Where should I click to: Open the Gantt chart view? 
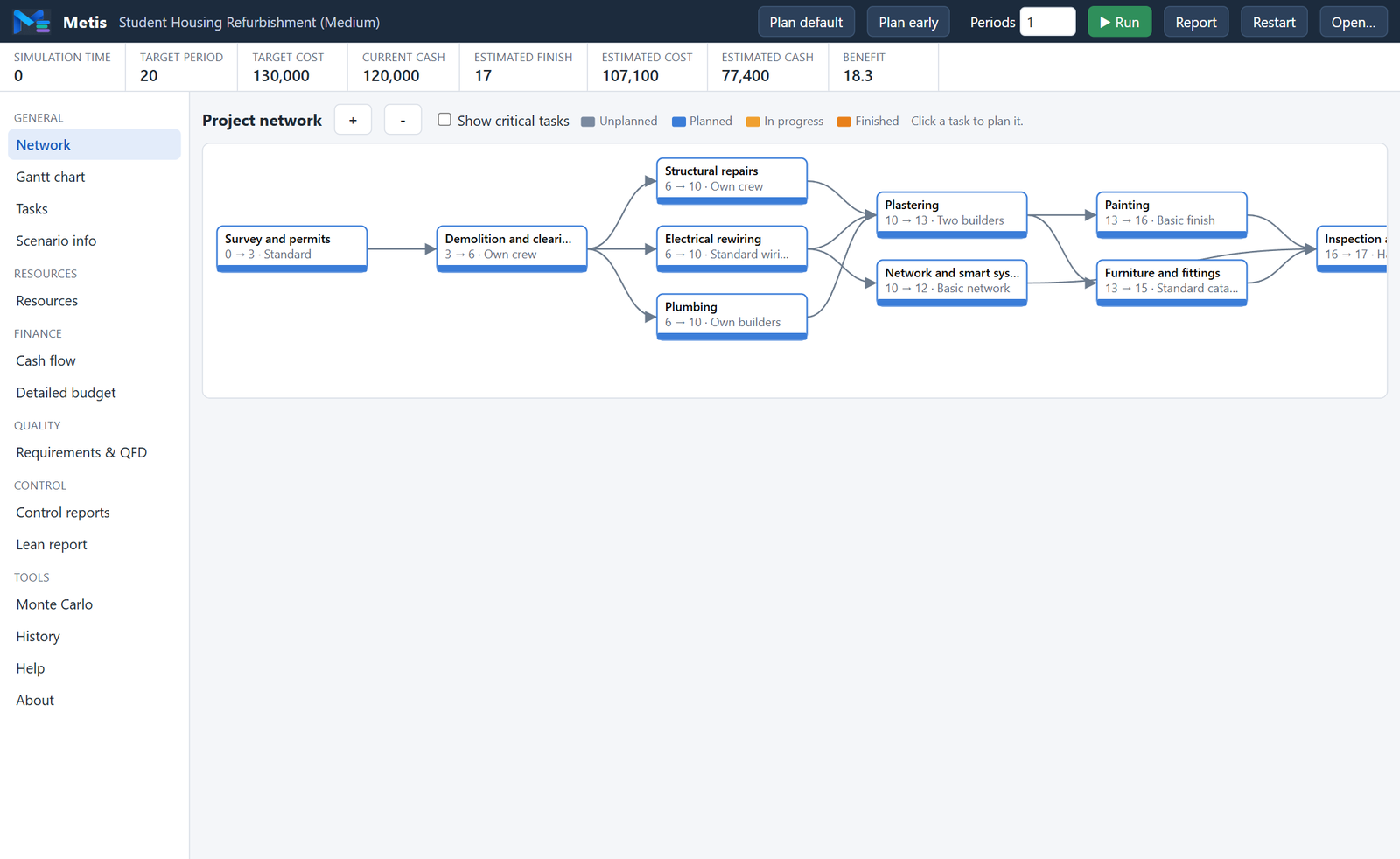coord(94,177)
